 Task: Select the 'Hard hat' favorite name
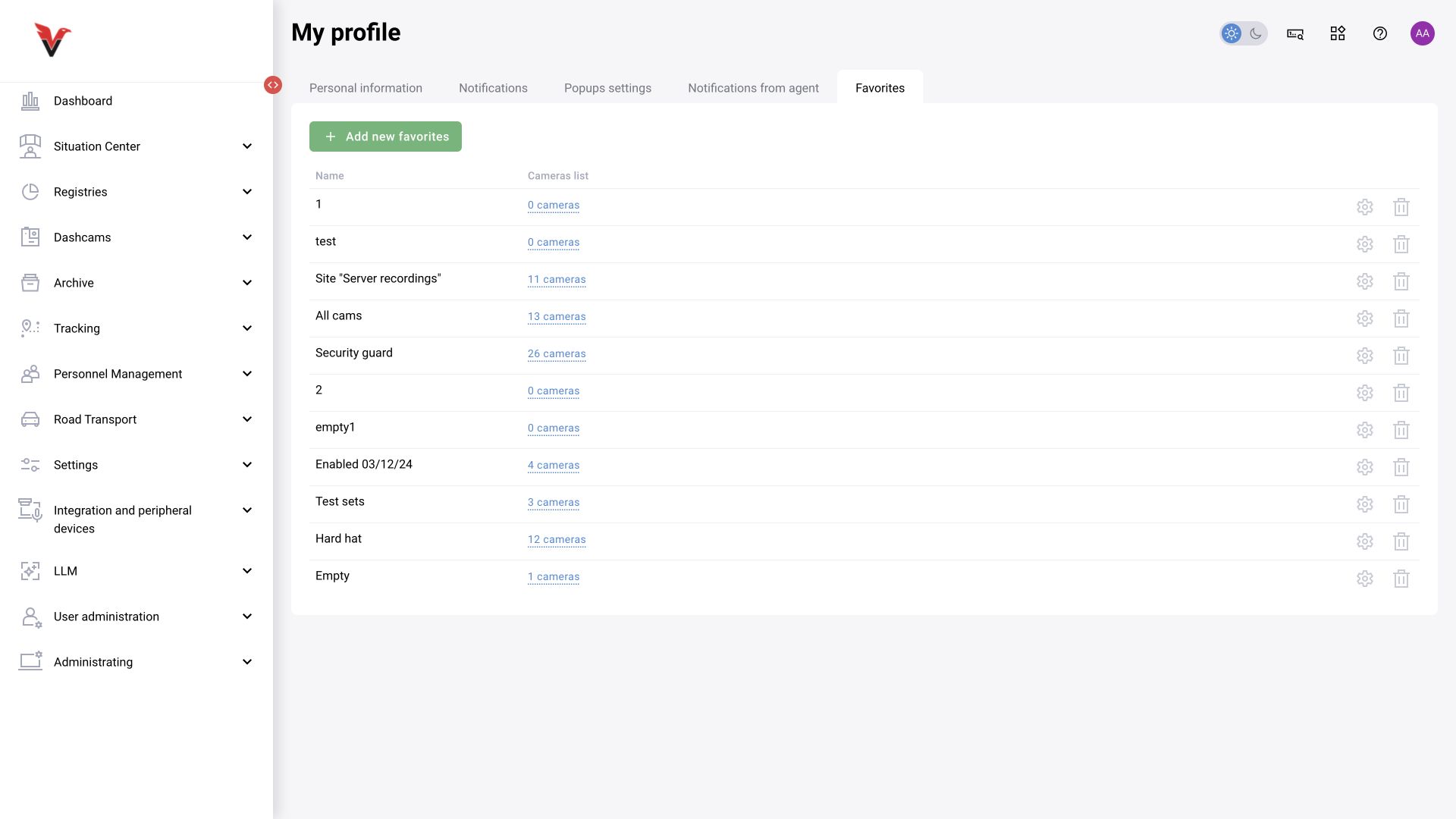tap(338, 538)
